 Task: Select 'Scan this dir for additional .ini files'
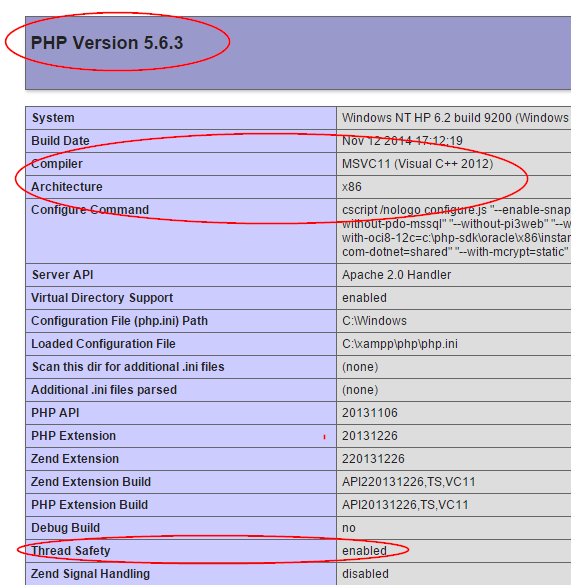click(x=128, y=367)
